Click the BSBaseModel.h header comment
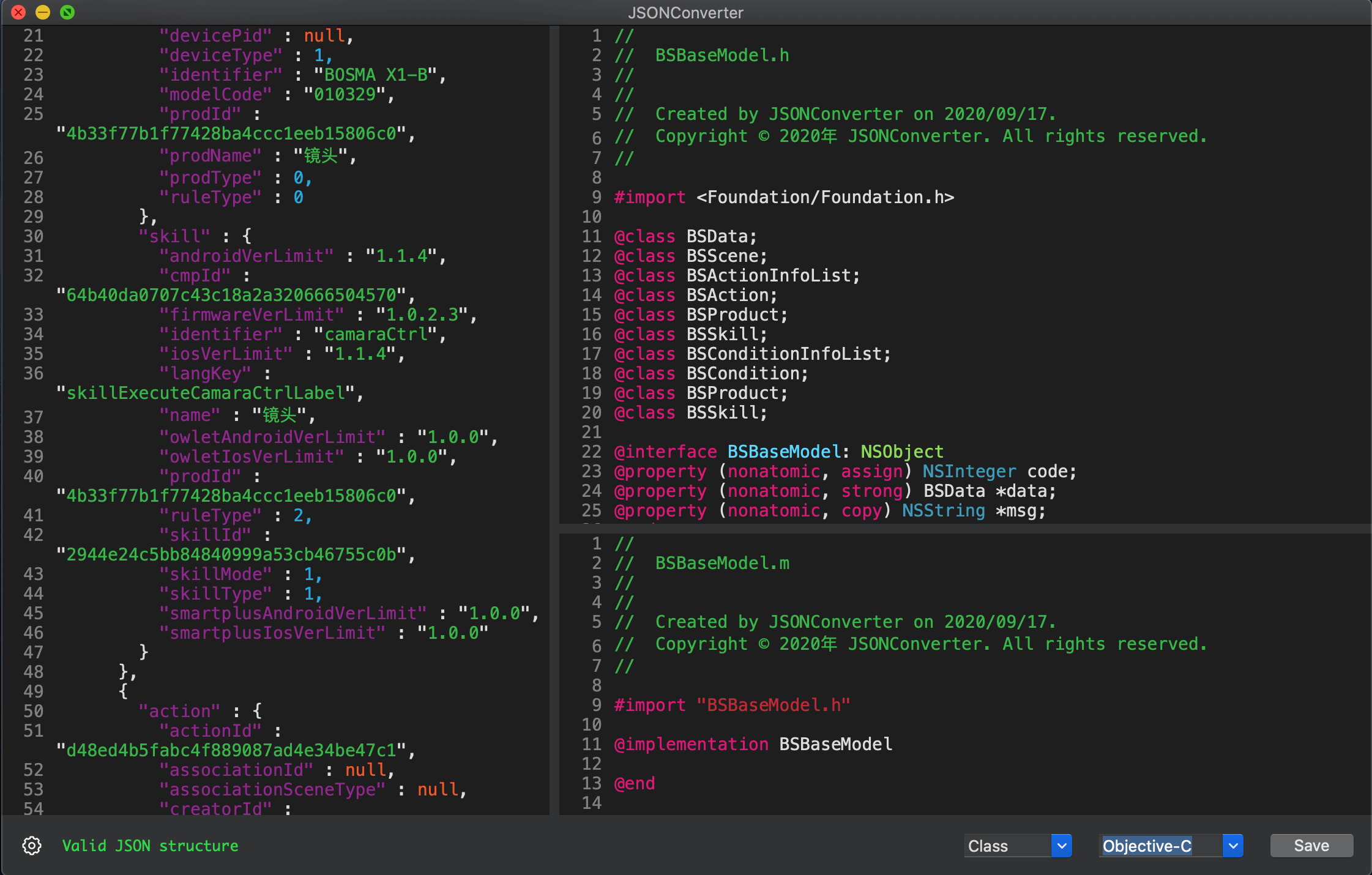The height and width of the screenshot is (875, 1372). [702, 55]
